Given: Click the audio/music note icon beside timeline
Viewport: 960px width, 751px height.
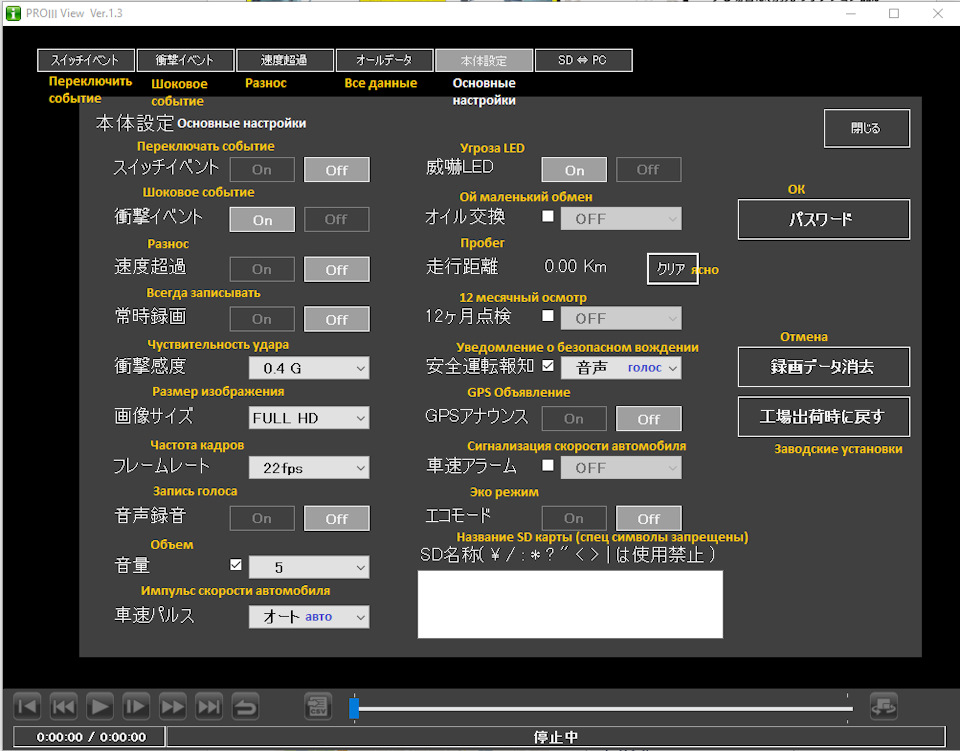Looking at the screenshot, I should point(883,707).
